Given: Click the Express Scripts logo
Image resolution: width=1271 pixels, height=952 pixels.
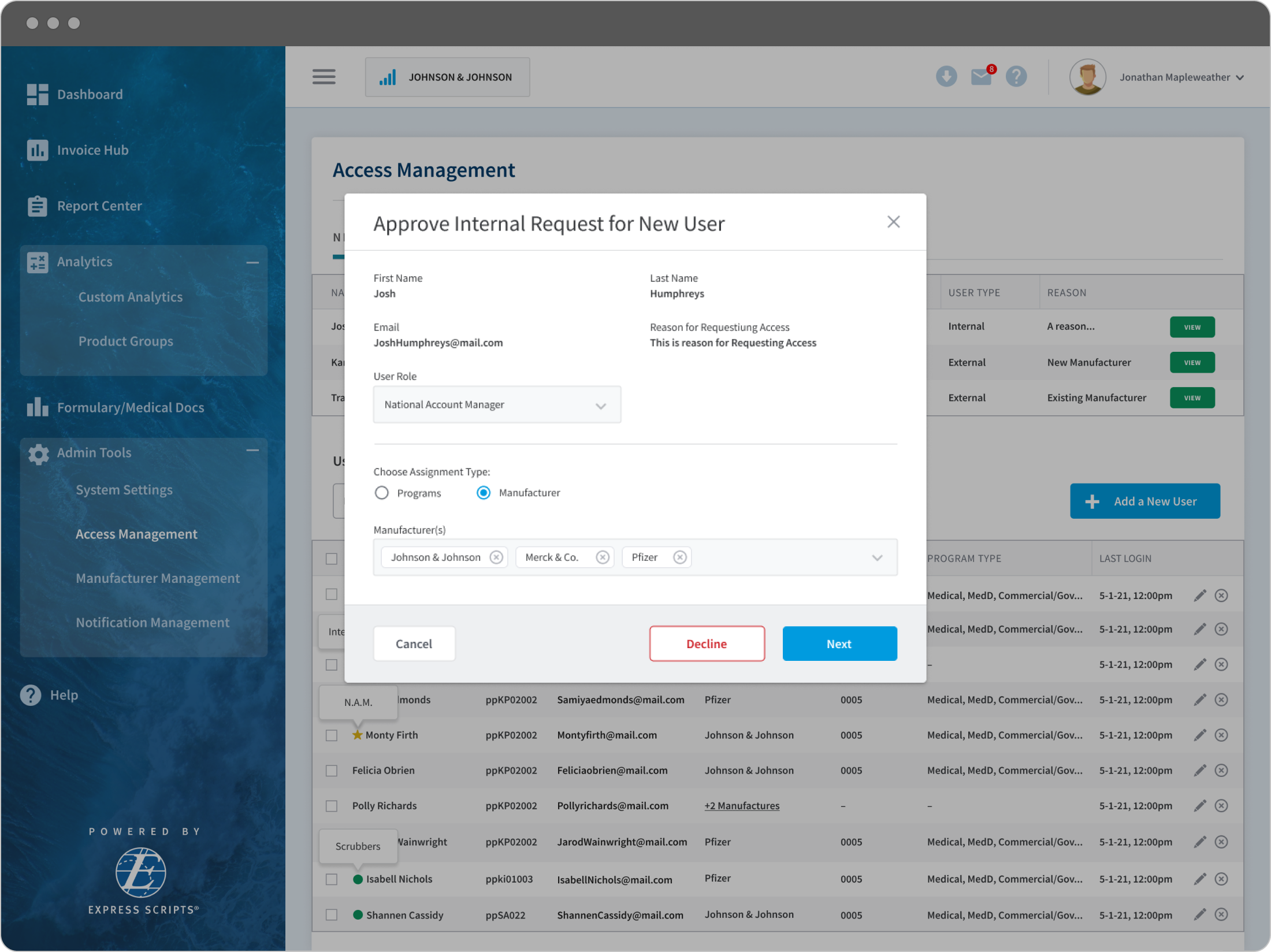Looking at the screenshot, I should pos(140,872).
